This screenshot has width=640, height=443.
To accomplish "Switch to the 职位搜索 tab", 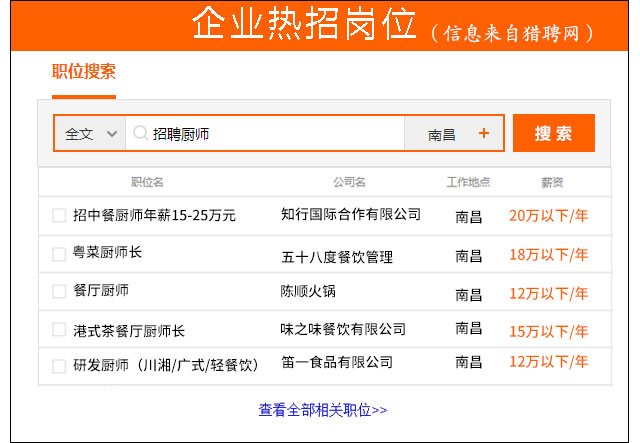I will pyautogui.click(x=84, y=72).
